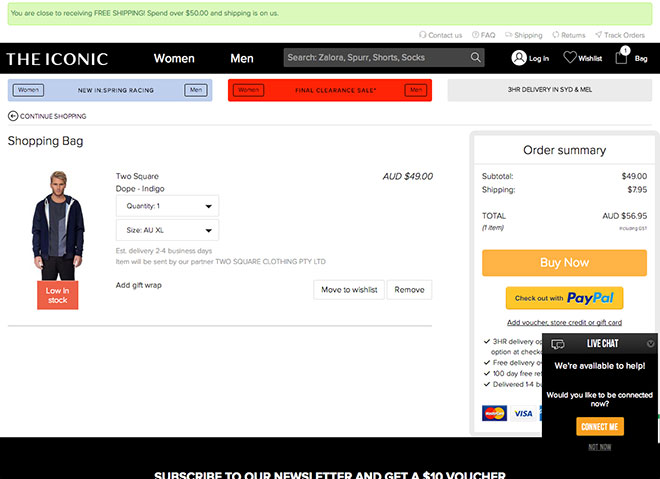Check out with PayPal button
Image resolution: width=660 pixels, height=479 pixels.
[x=564, y=298]
